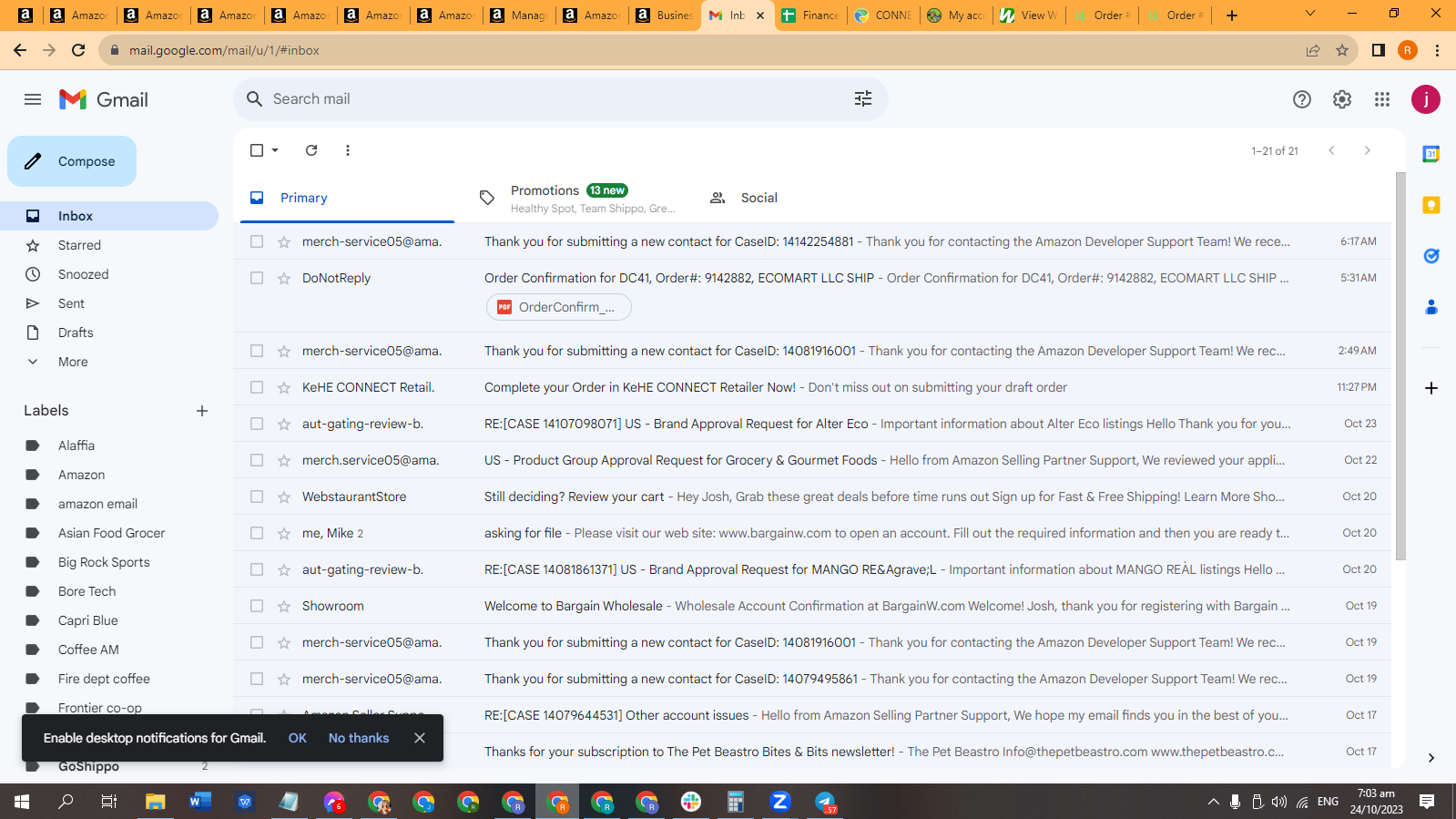1456x819 pixels.
Task: Bookmark this tab with star icon
Action: pyautogui.click(x=1342, y=50)
